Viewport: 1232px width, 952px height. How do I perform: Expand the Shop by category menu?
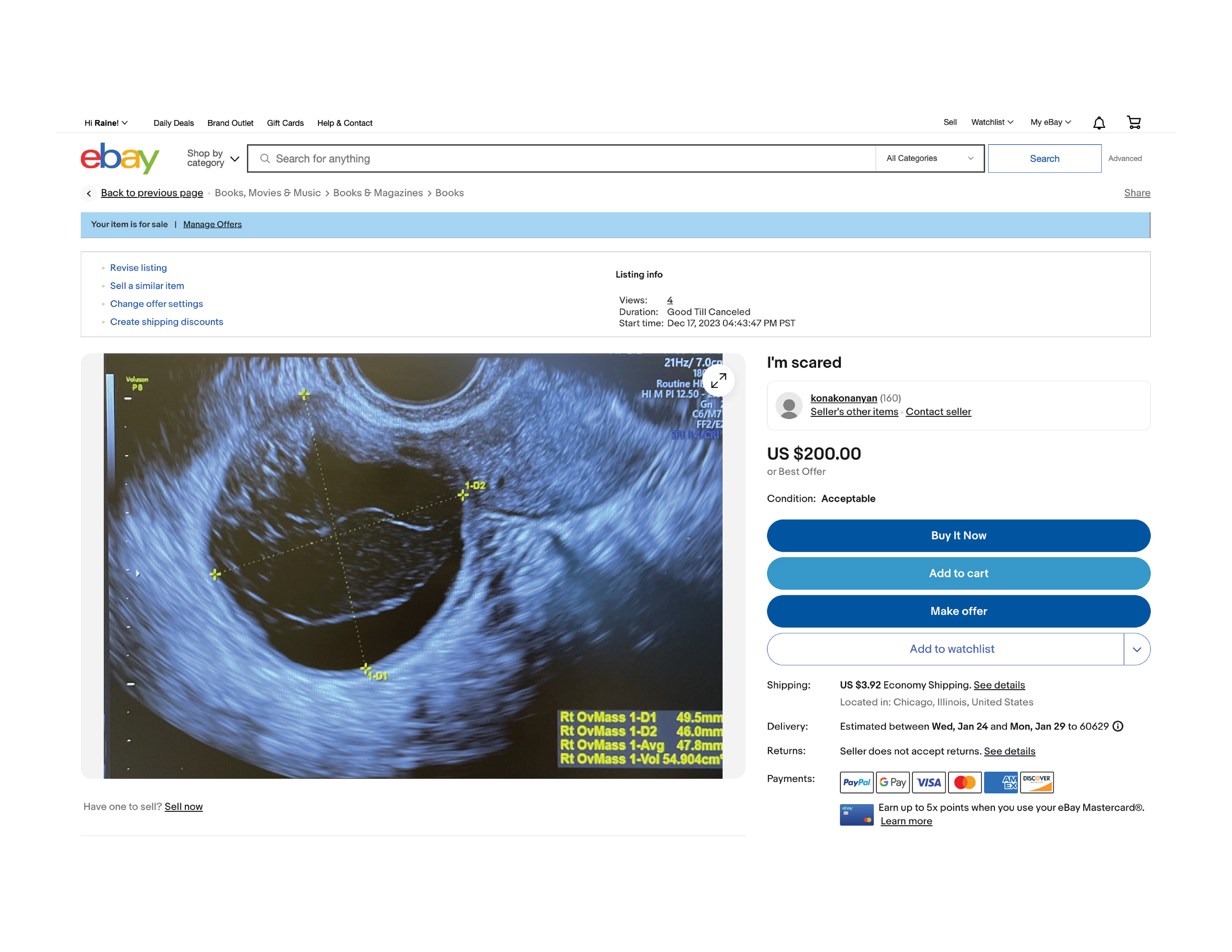click(213, 159)
